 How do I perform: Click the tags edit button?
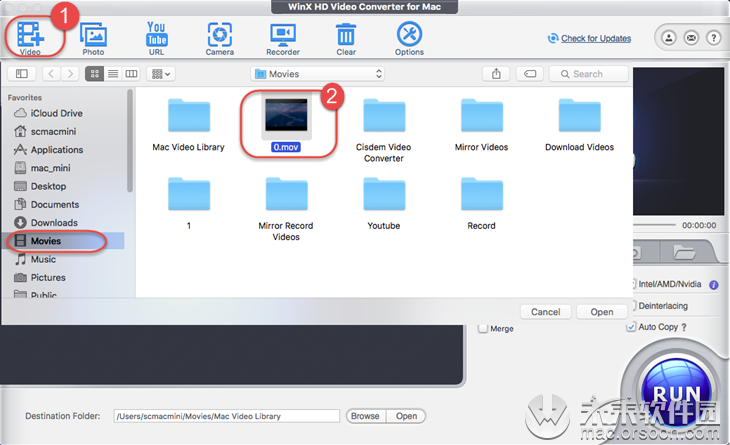(x=530, y=74)
